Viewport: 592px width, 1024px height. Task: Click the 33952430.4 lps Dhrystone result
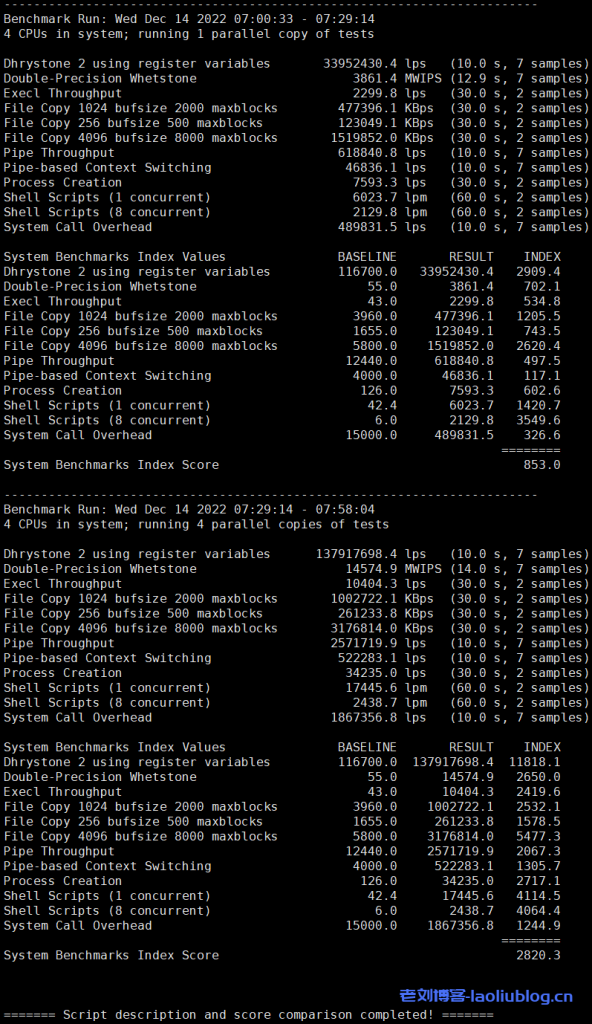tap(374, 64)
